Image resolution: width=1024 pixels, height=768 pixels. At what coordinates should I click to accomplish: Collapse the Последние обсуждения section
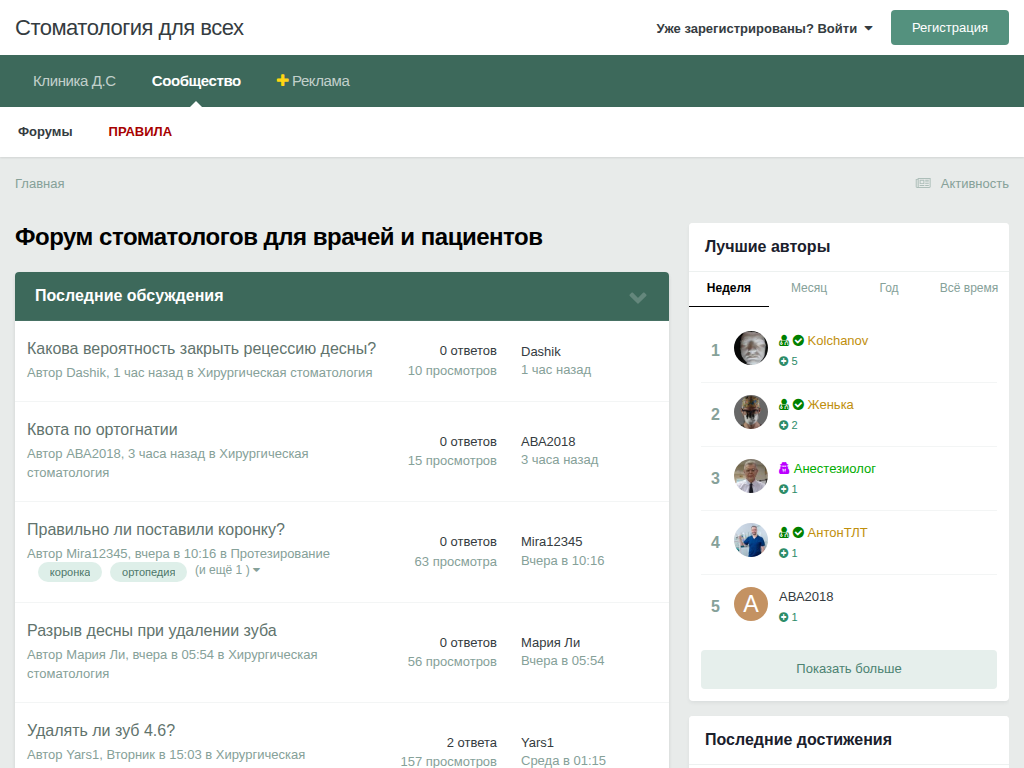tap(638, 297)
